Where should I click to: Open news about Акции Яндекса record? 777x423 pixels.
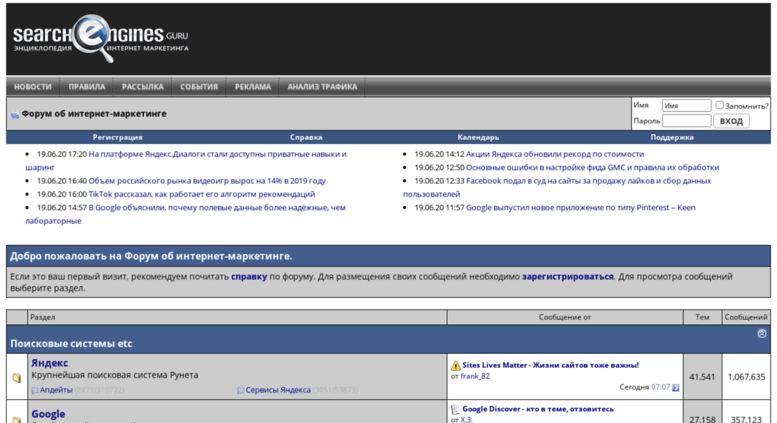555,154
